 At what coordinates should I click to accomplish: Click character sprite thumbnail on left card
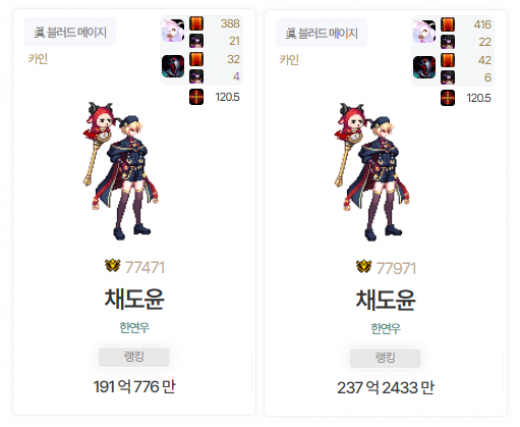120,171
